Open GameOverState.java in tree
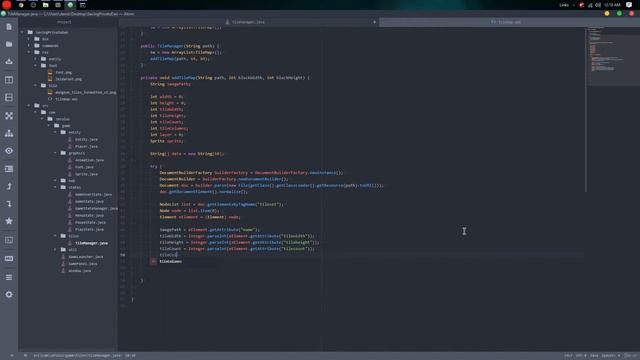 (93, 194)
